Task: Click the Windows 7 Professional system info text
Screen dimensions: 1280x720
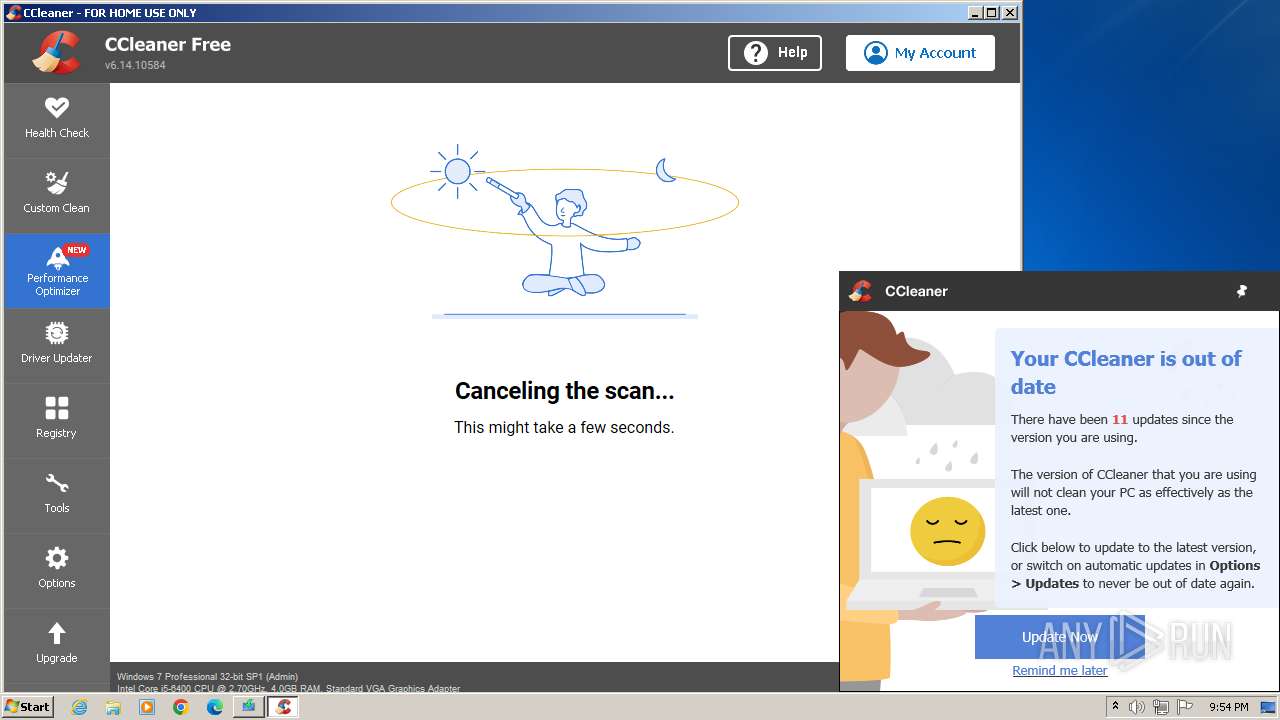Action: pos(207,677)
